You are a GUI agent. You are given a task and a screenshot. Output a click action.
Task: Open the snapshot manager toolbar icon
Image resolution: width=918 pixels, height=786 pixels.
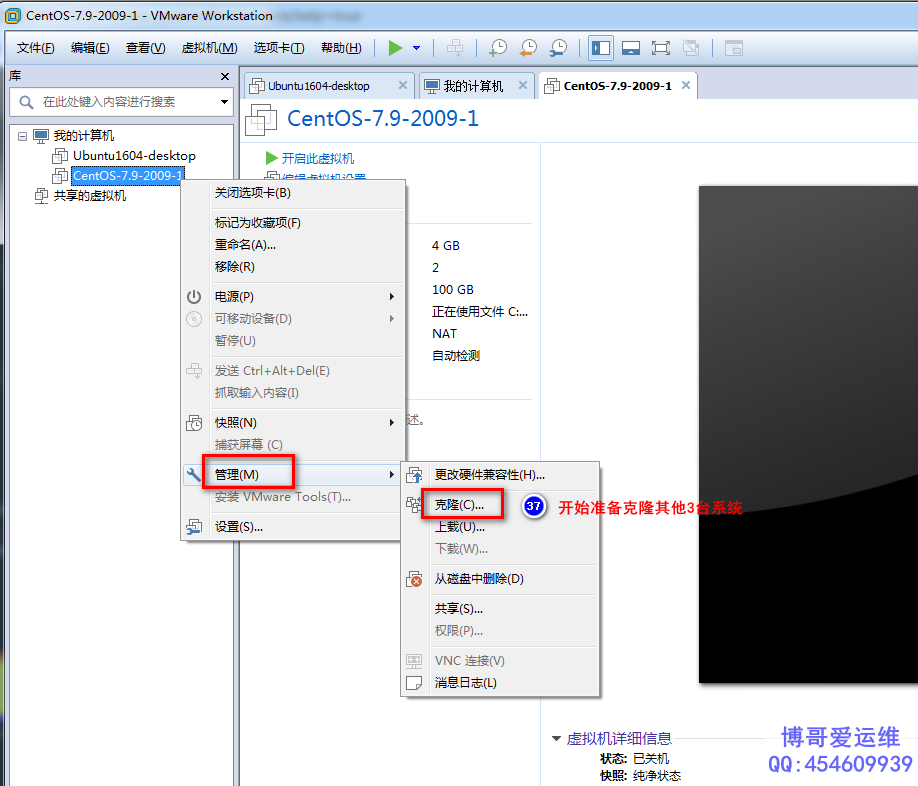[559, 48]
